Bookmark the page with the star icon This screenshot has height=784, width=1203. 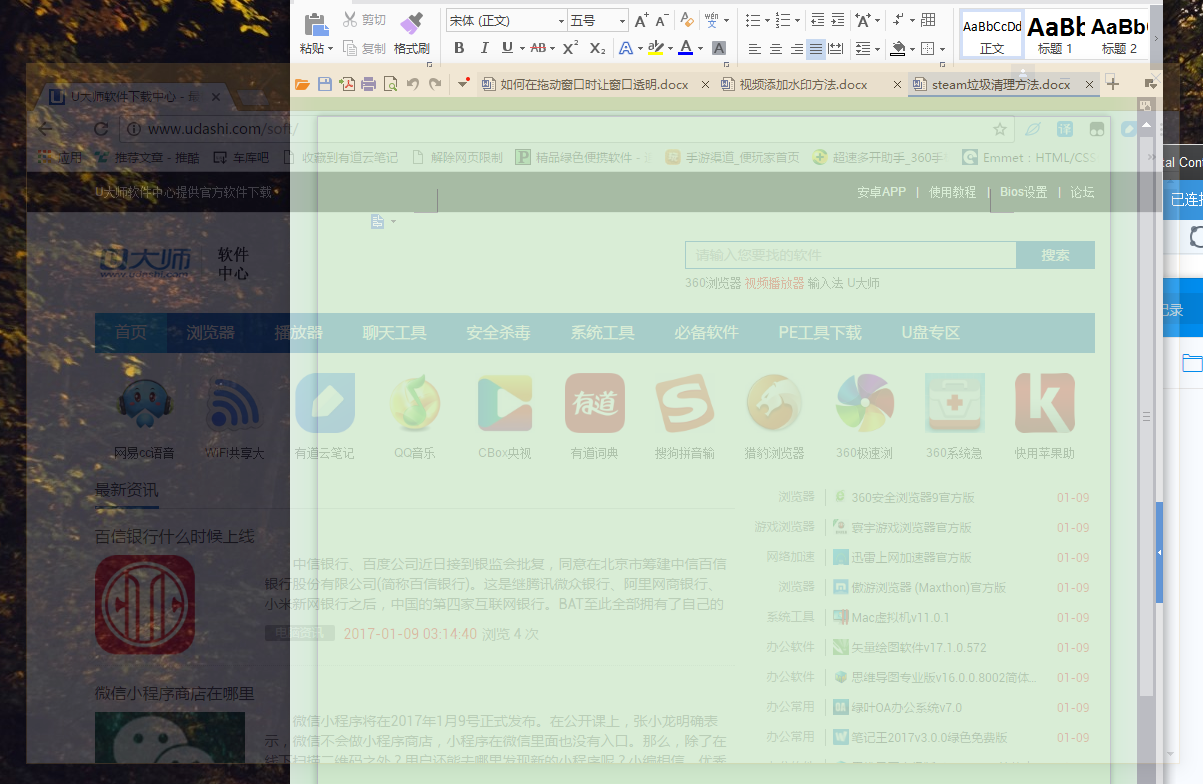click(x=999, y=129)
